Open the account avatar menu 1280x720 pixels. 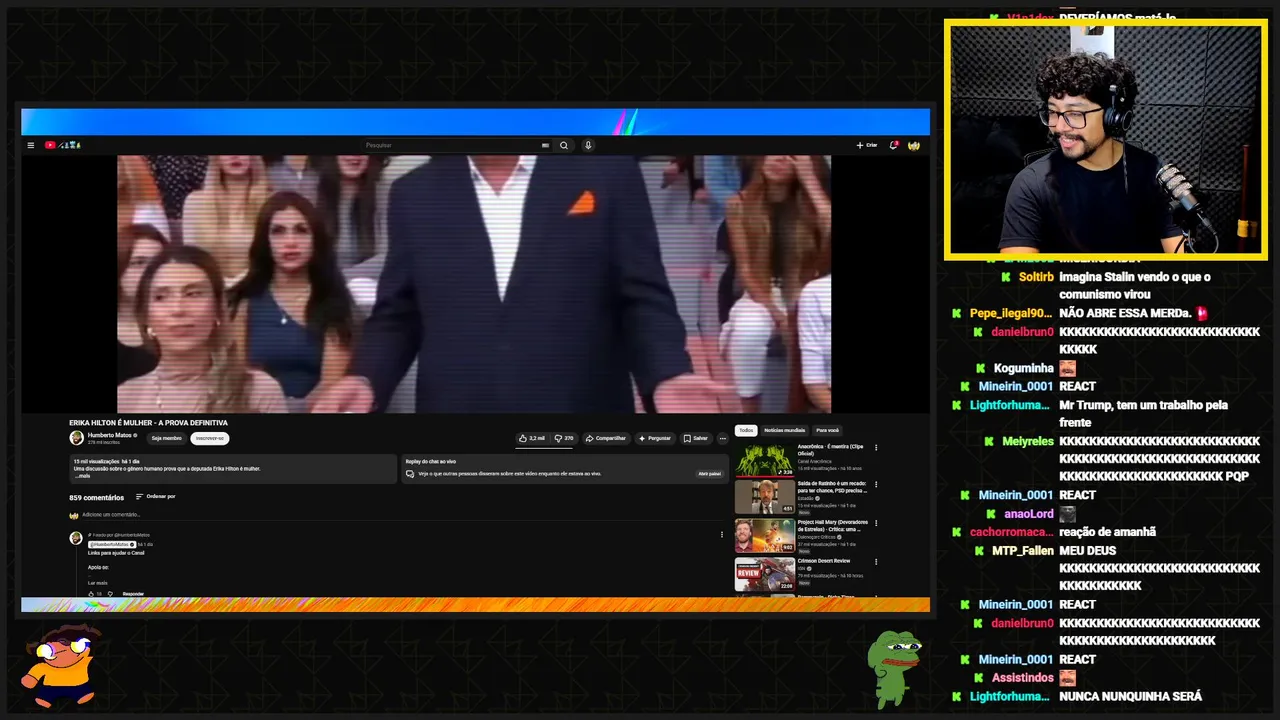tap(914, 145)
